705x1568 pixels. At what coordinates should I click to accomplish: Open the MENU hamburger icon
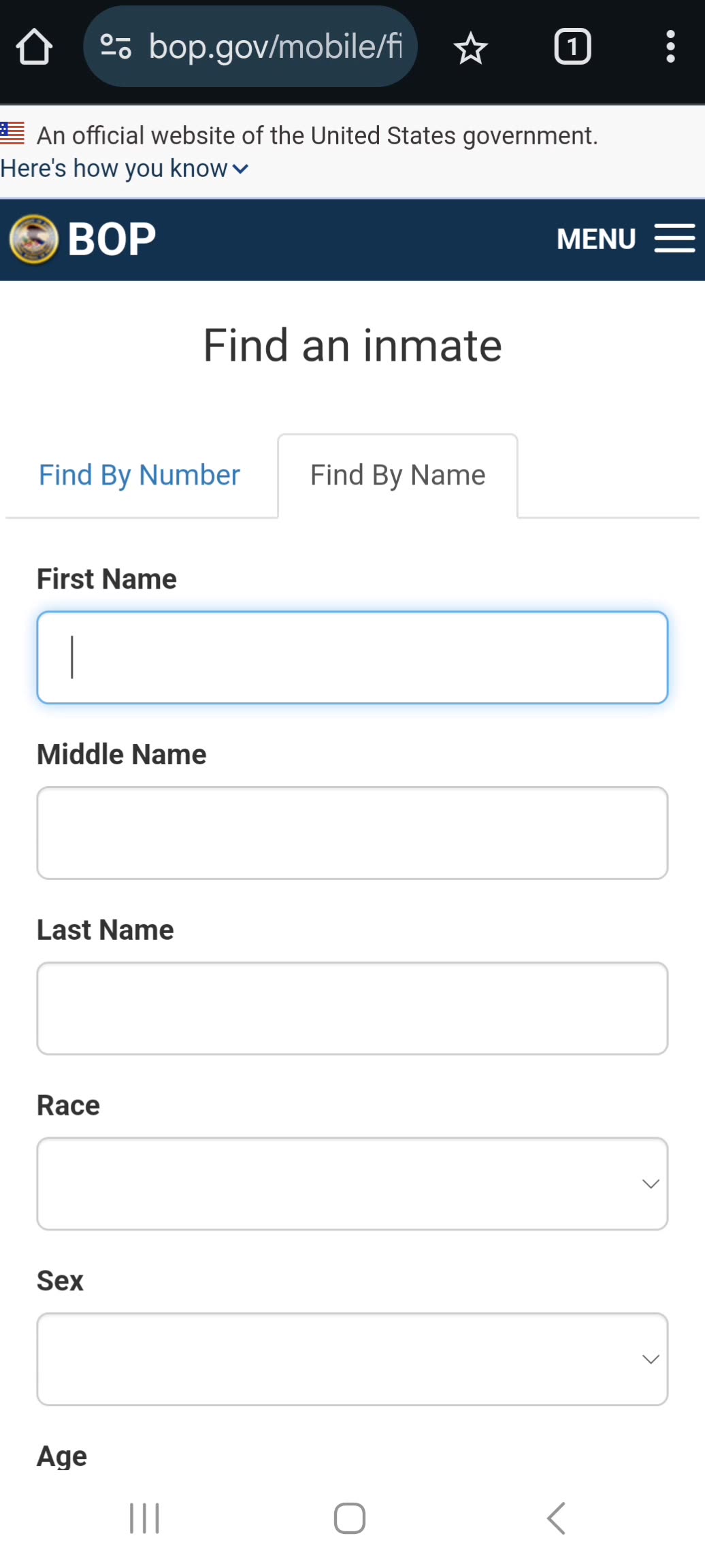pyautogui.click(x=674, y=239)
